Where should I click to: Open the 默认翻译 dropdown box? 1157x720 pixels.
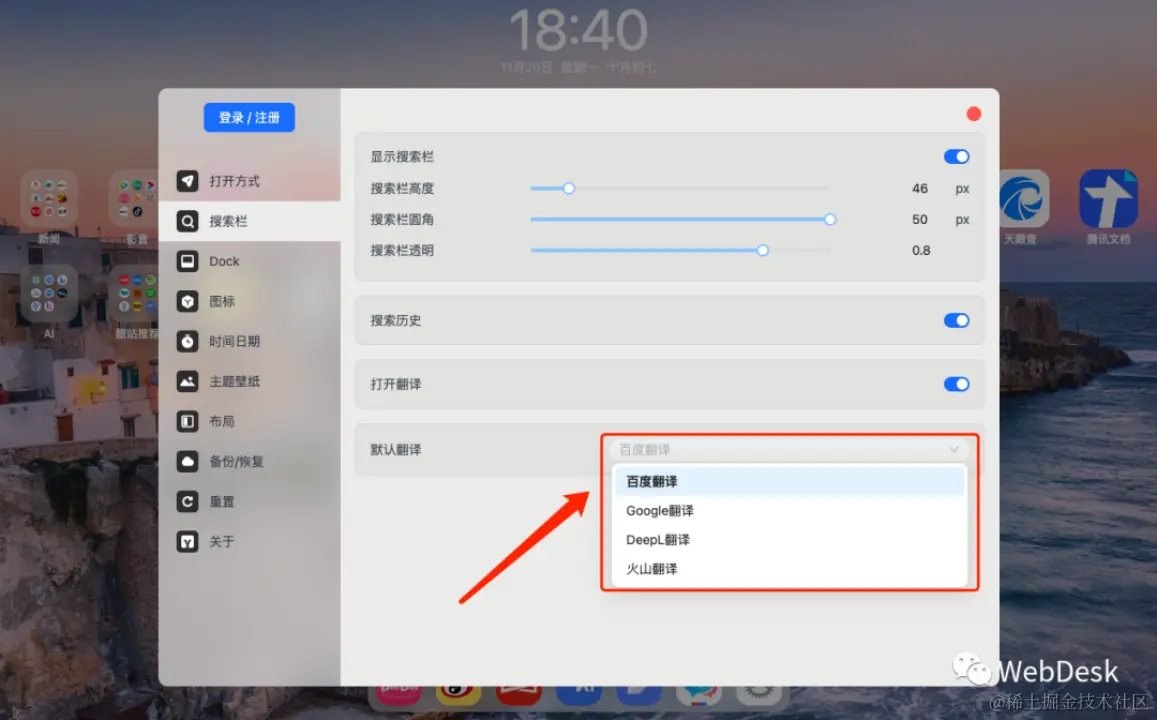pyautogui.click(x=789, y=449)
